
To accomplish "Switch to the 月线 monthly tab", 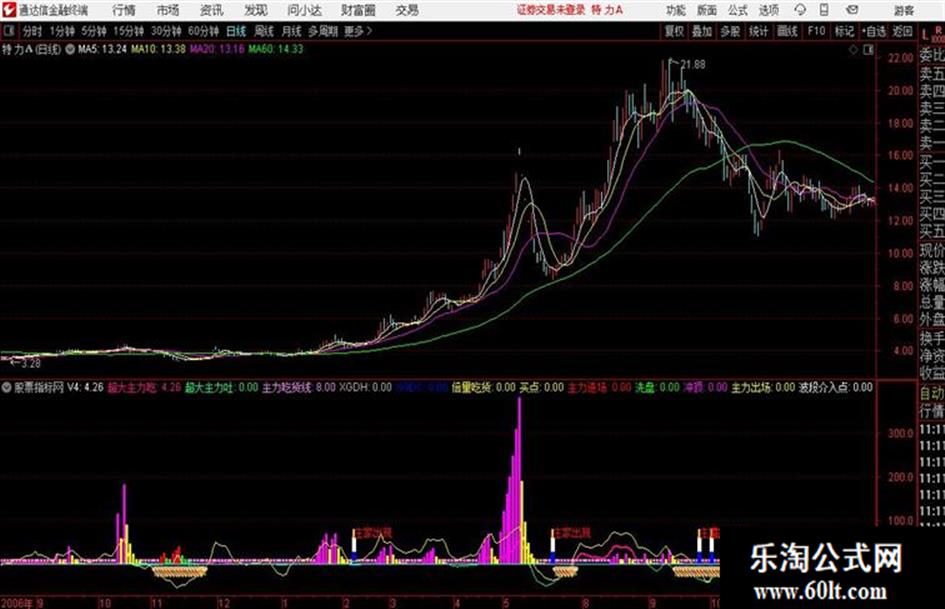I will click(x=292, y=31).
